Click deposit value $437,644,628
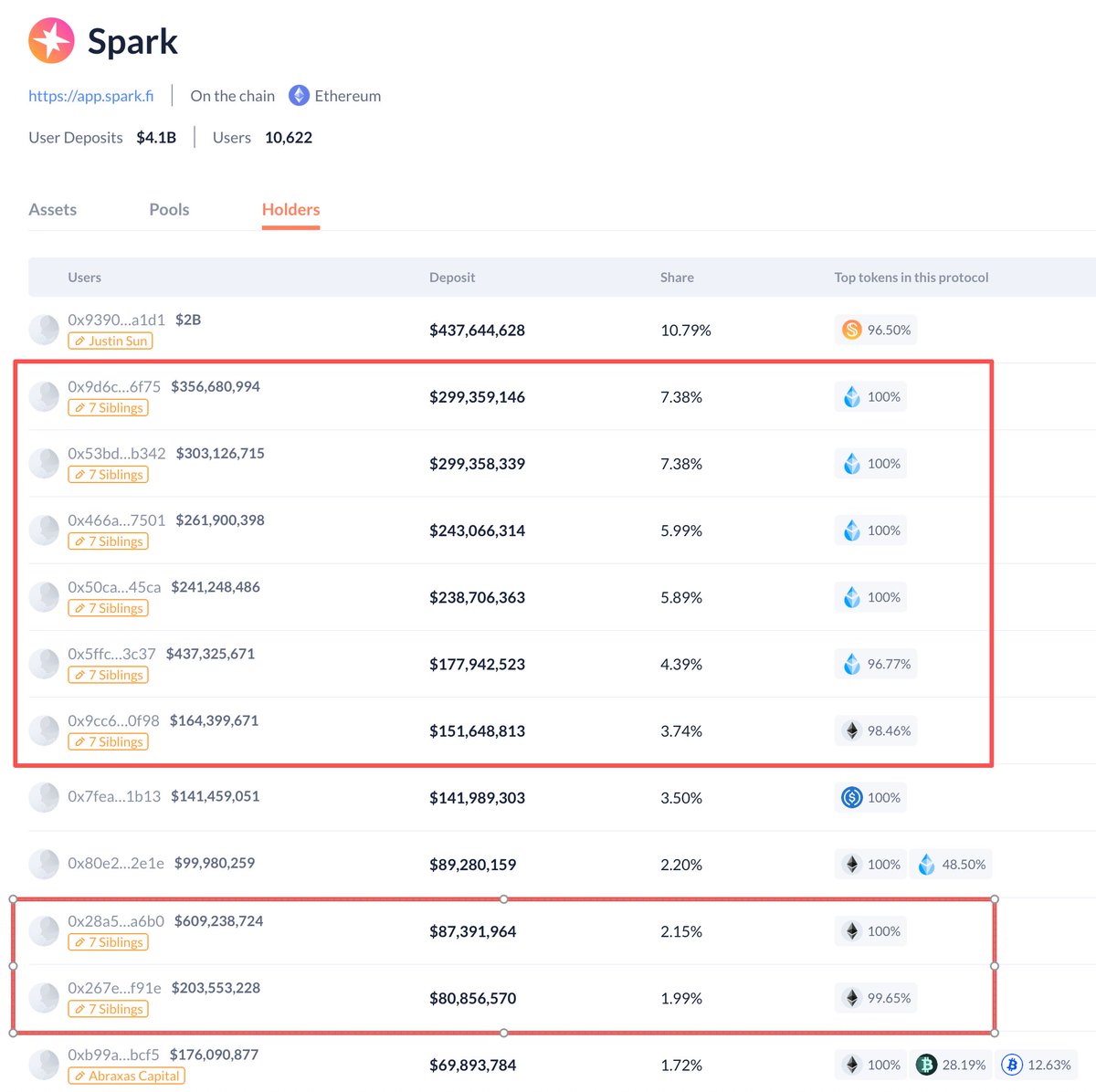Viewport: 1096px width, 1092px height. (x=477, y=330)
